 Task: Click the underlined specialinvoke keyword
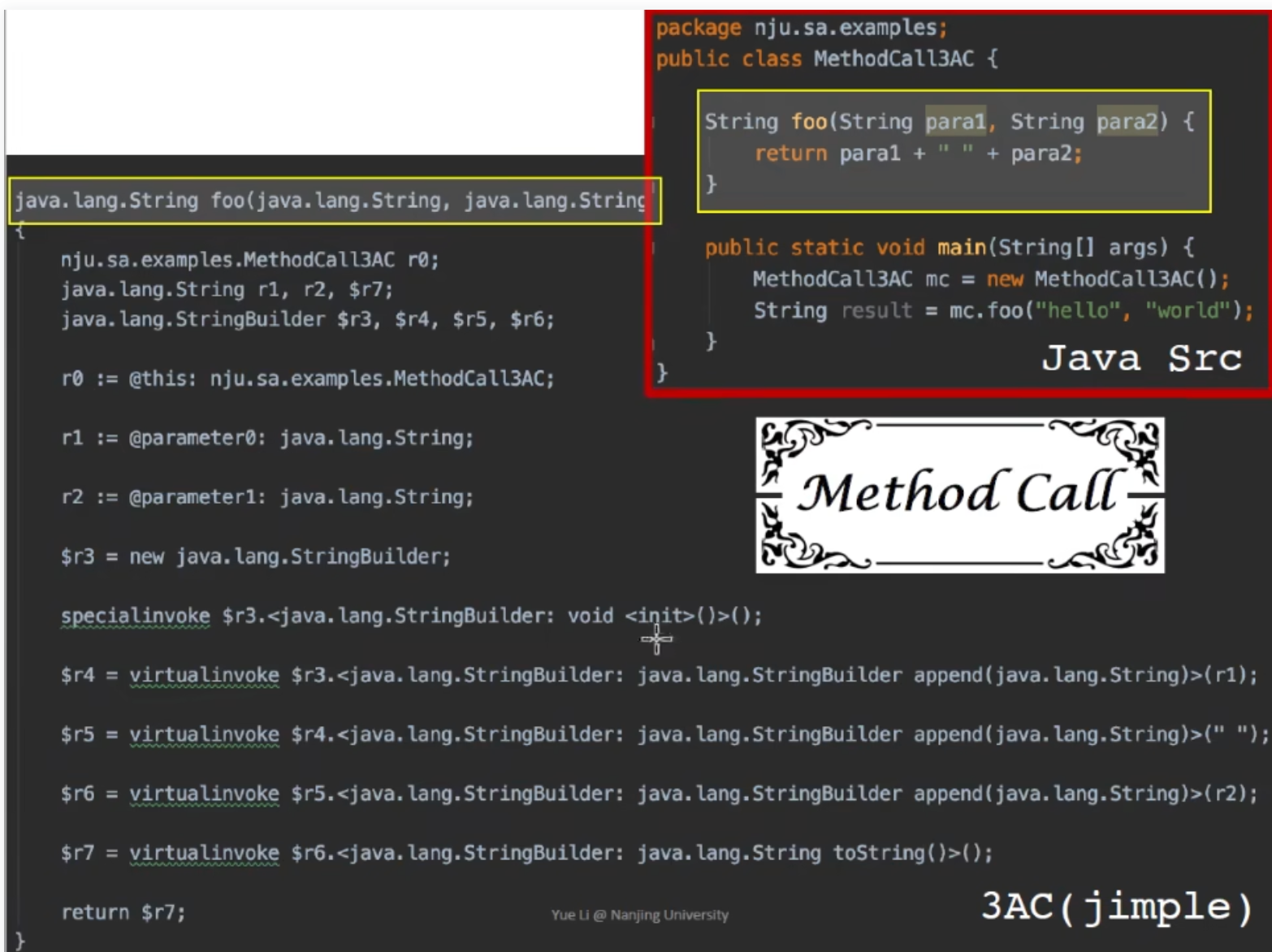(x=135, y=617)
